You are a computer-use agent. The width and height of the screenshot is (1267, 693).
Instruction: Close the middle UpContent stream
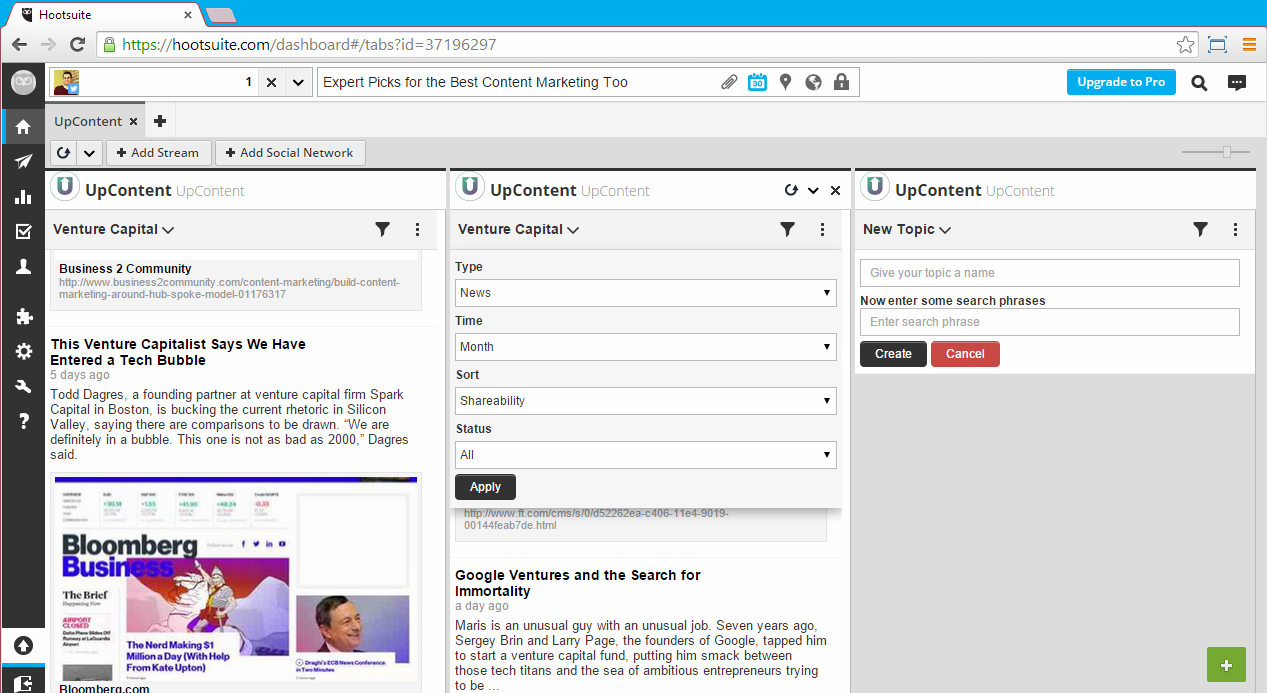(x=836, y=190)
